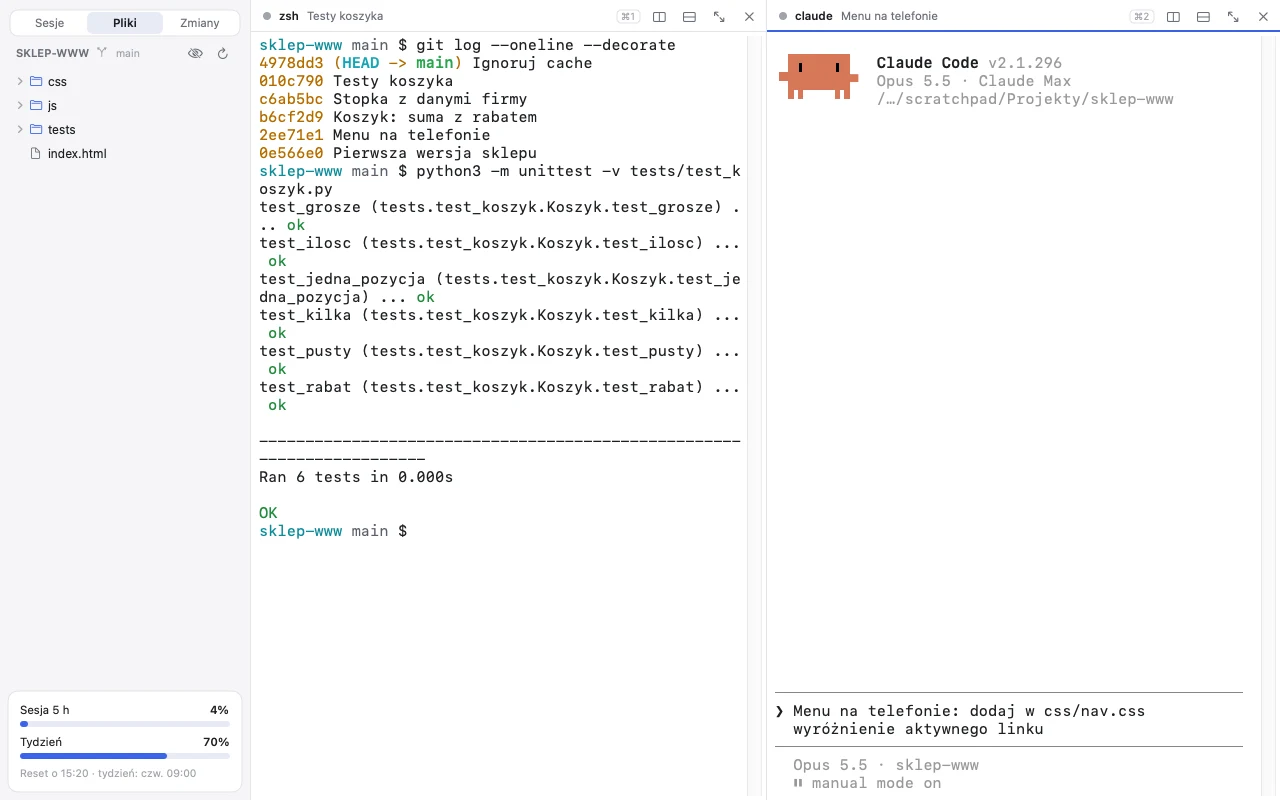Click the Sesja 5 h usage bar
The image size is (1280, 800).
point(125,723)
